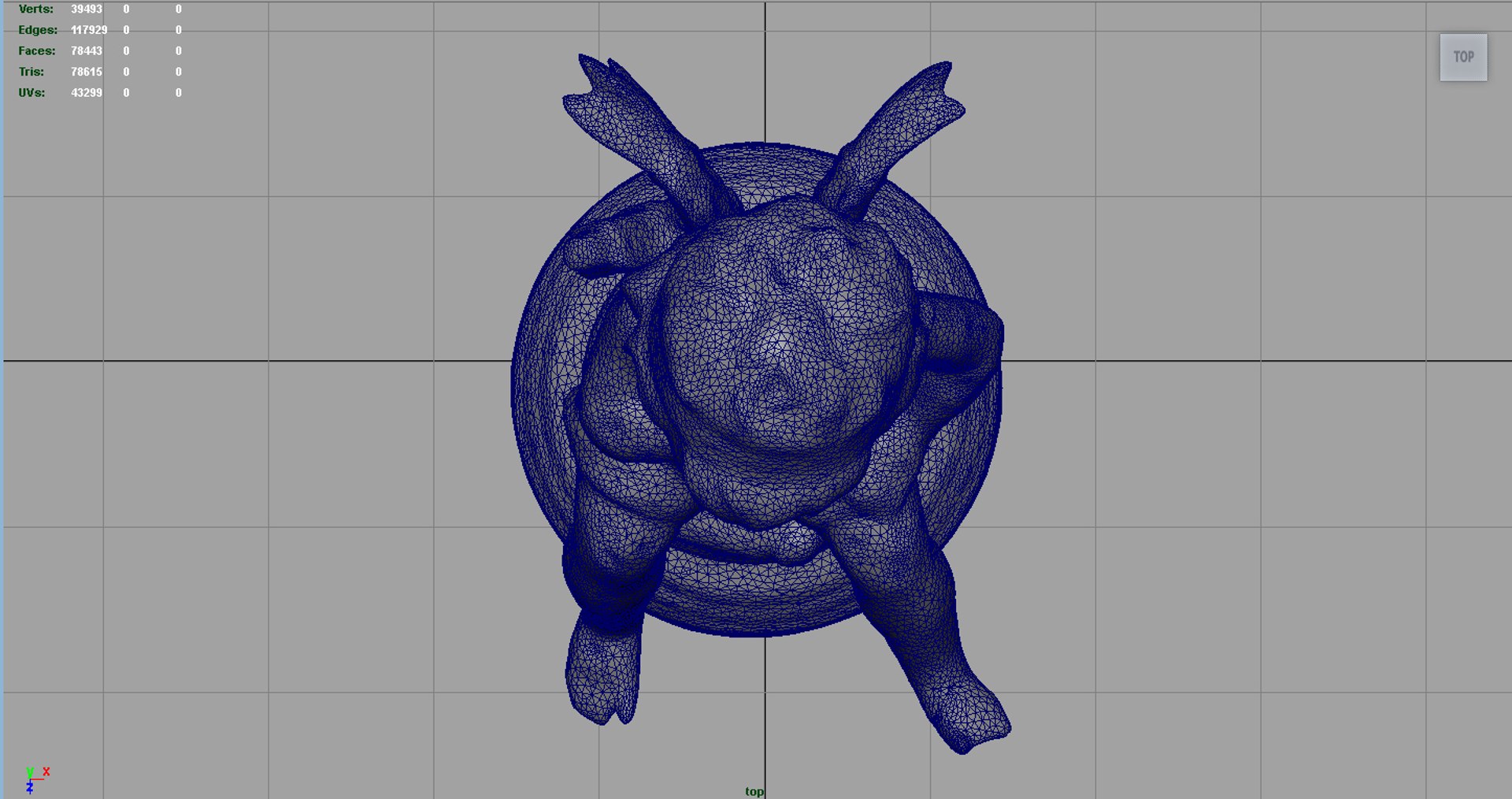Click the Edges label in the HUD

pyautogui.click(x=38, y=30)
